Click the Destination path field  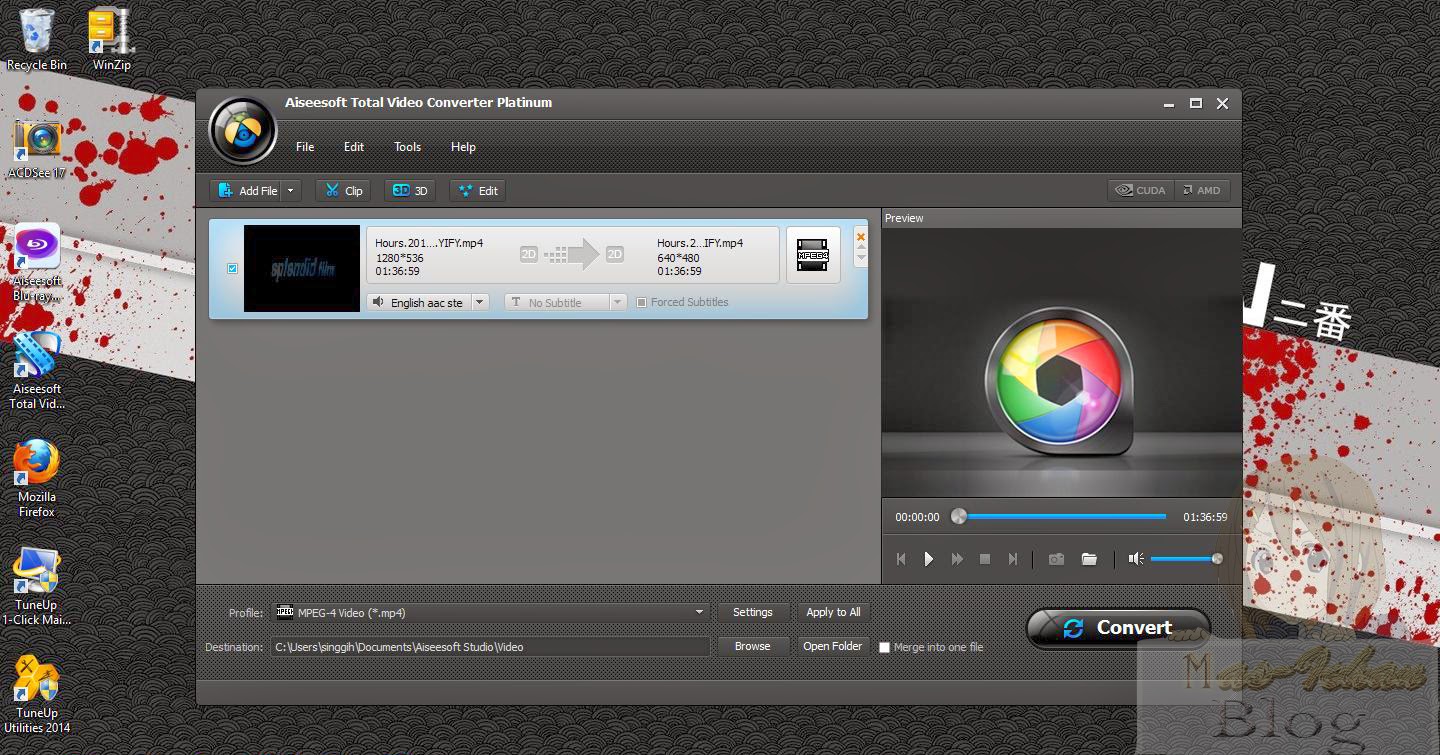(490, 647)
